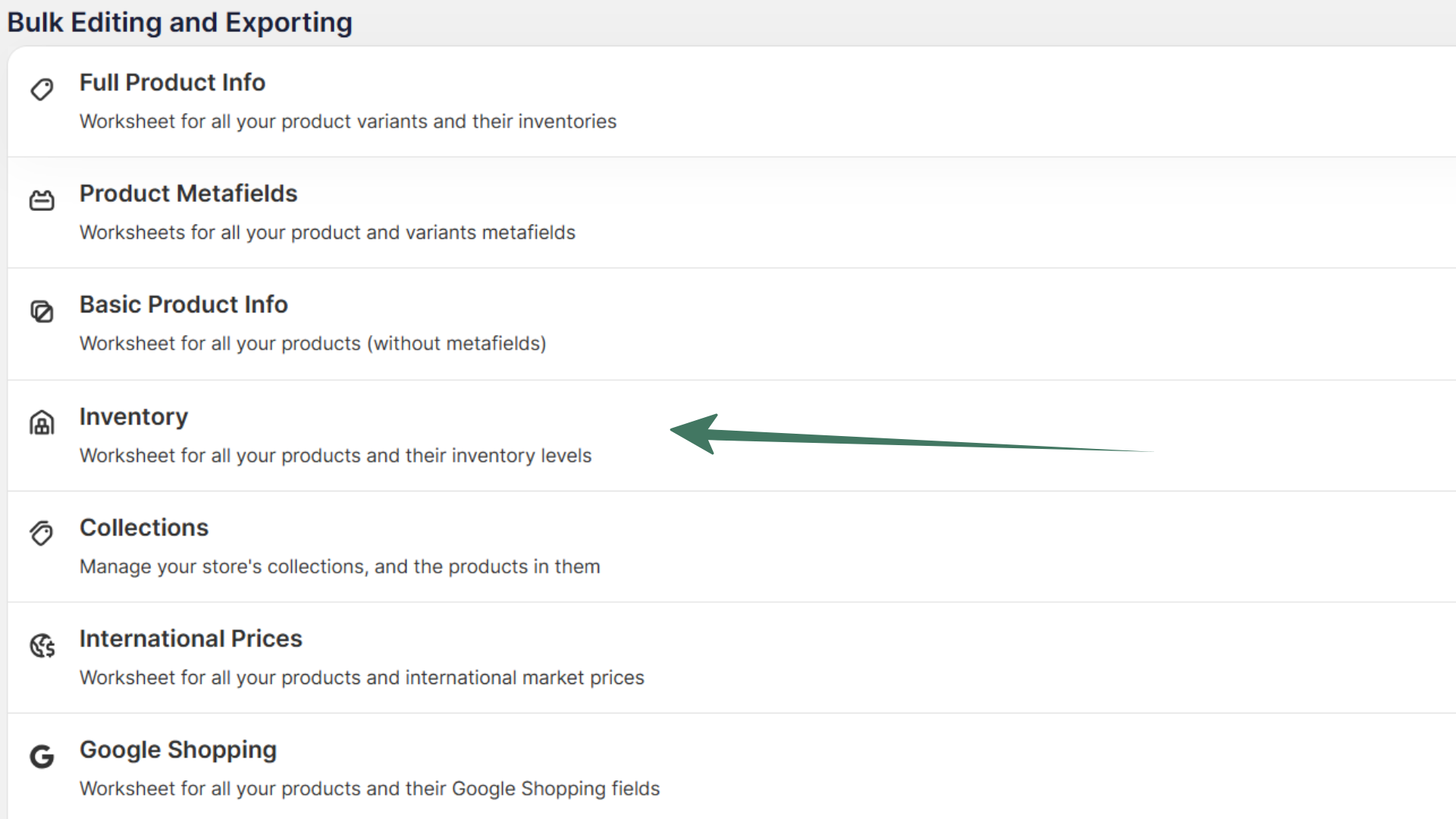Open Collections management heading

pyautogui.click(x=144, y=527)
